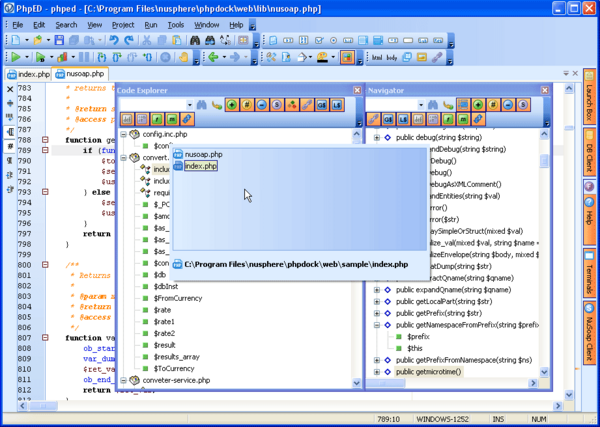The image size is (600, 427).
Task: Open the New File dropdown arrow
Action: pos(27,40)
